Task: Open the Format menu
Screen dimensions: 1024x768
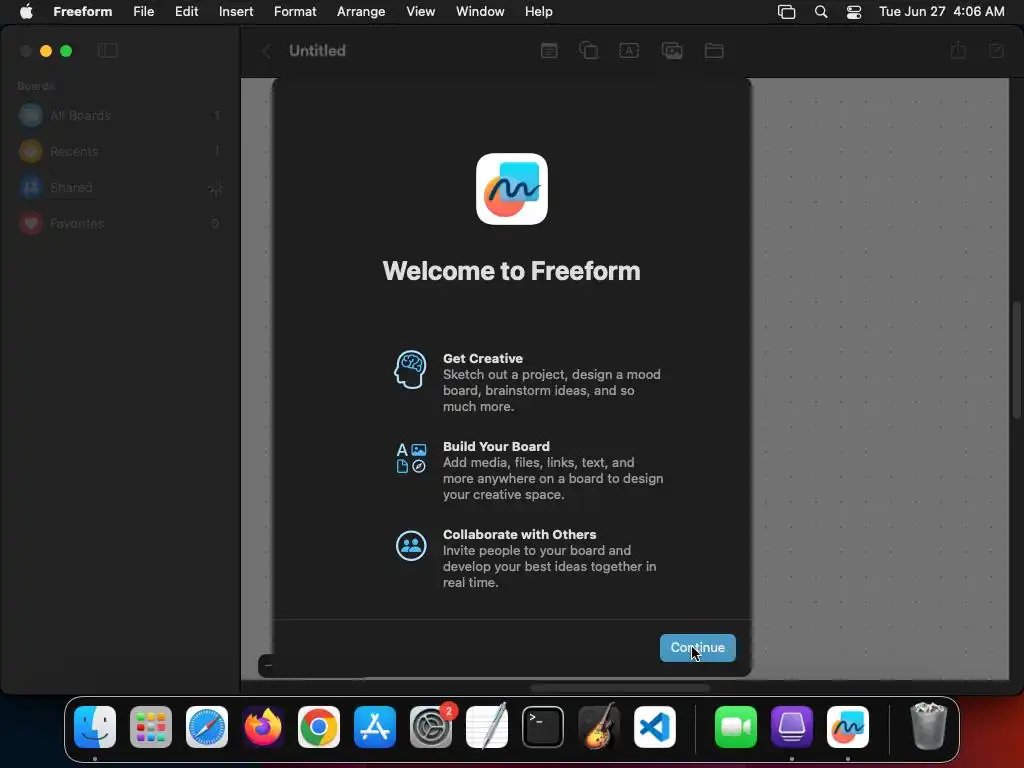Action: point(295,12)
